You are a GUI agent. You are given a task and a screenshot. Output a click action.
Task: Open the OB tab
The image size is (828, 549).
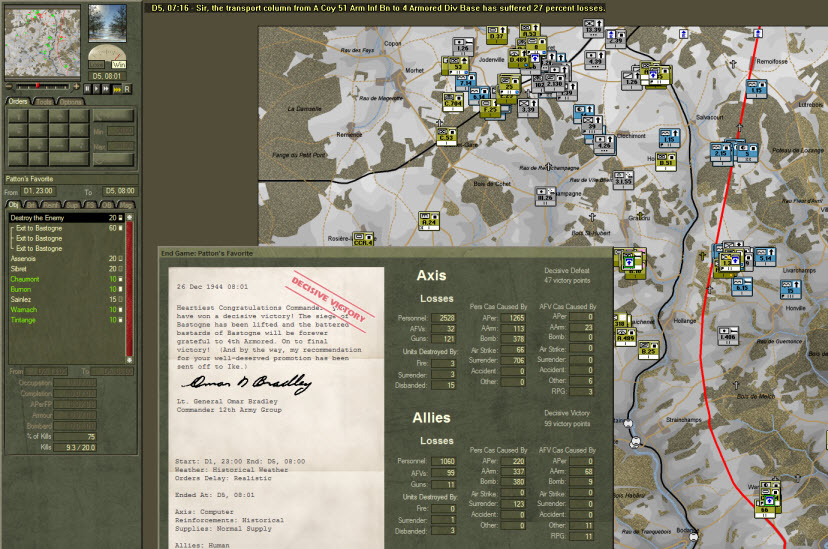107,205
